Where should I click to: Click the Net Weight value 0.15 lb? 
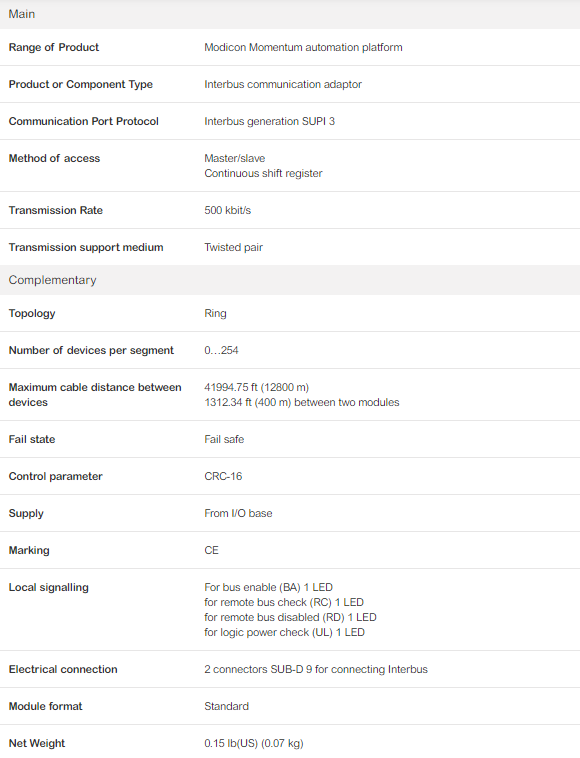click(x=254, y=743)
